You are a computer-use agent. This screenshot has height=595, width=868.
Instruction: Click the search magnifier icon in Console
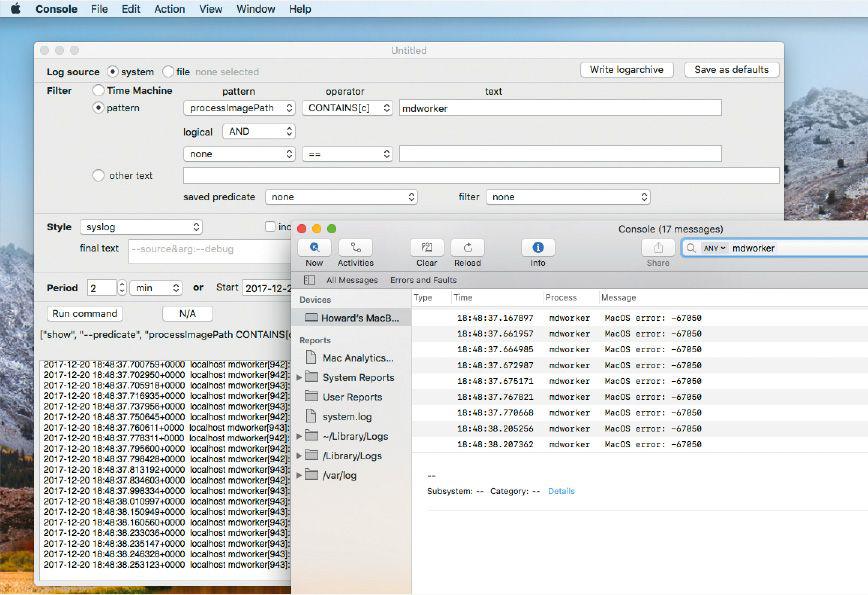(691, 248)
